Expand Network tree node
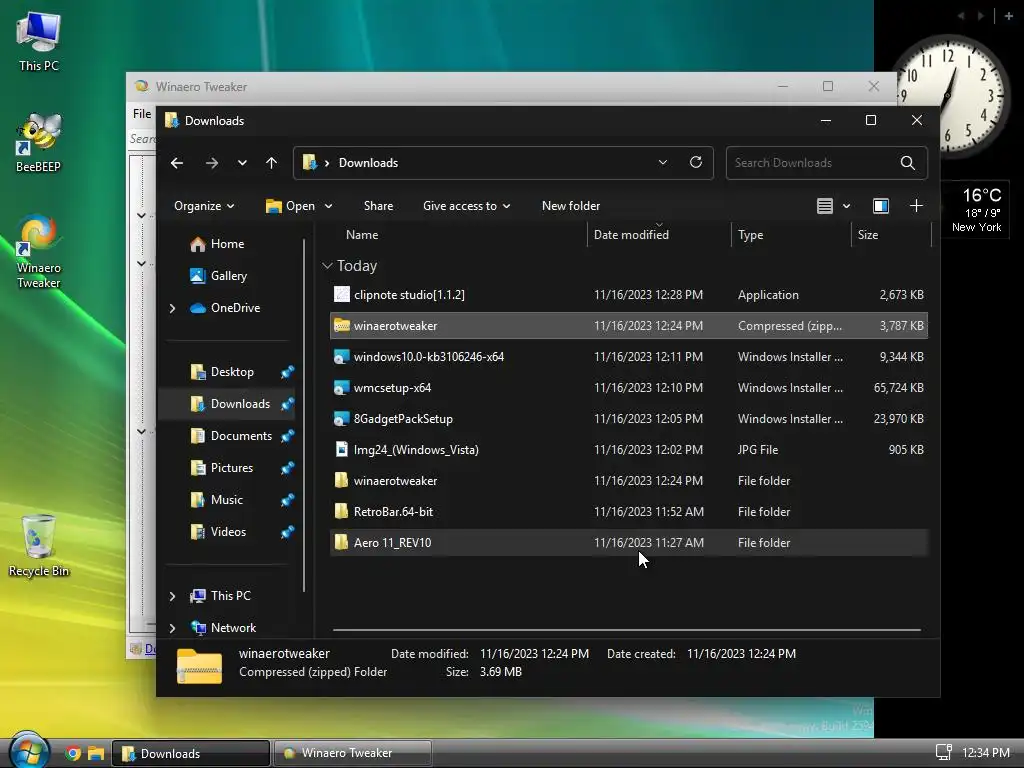Viewport: 1024px width, 768px height. point(172,628)
